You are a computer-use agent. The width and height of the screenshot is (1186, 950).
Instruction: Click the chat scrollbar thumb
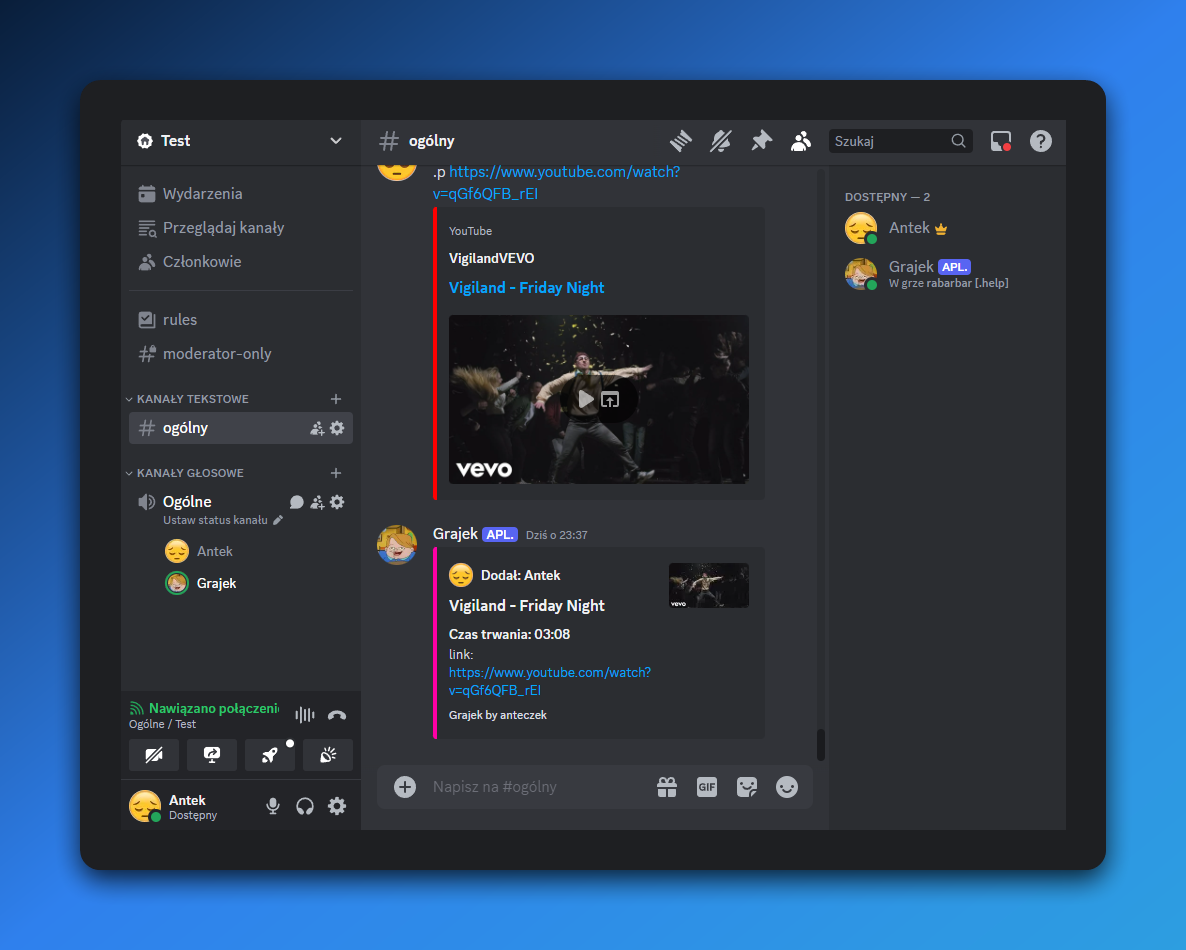click(821, 744)
